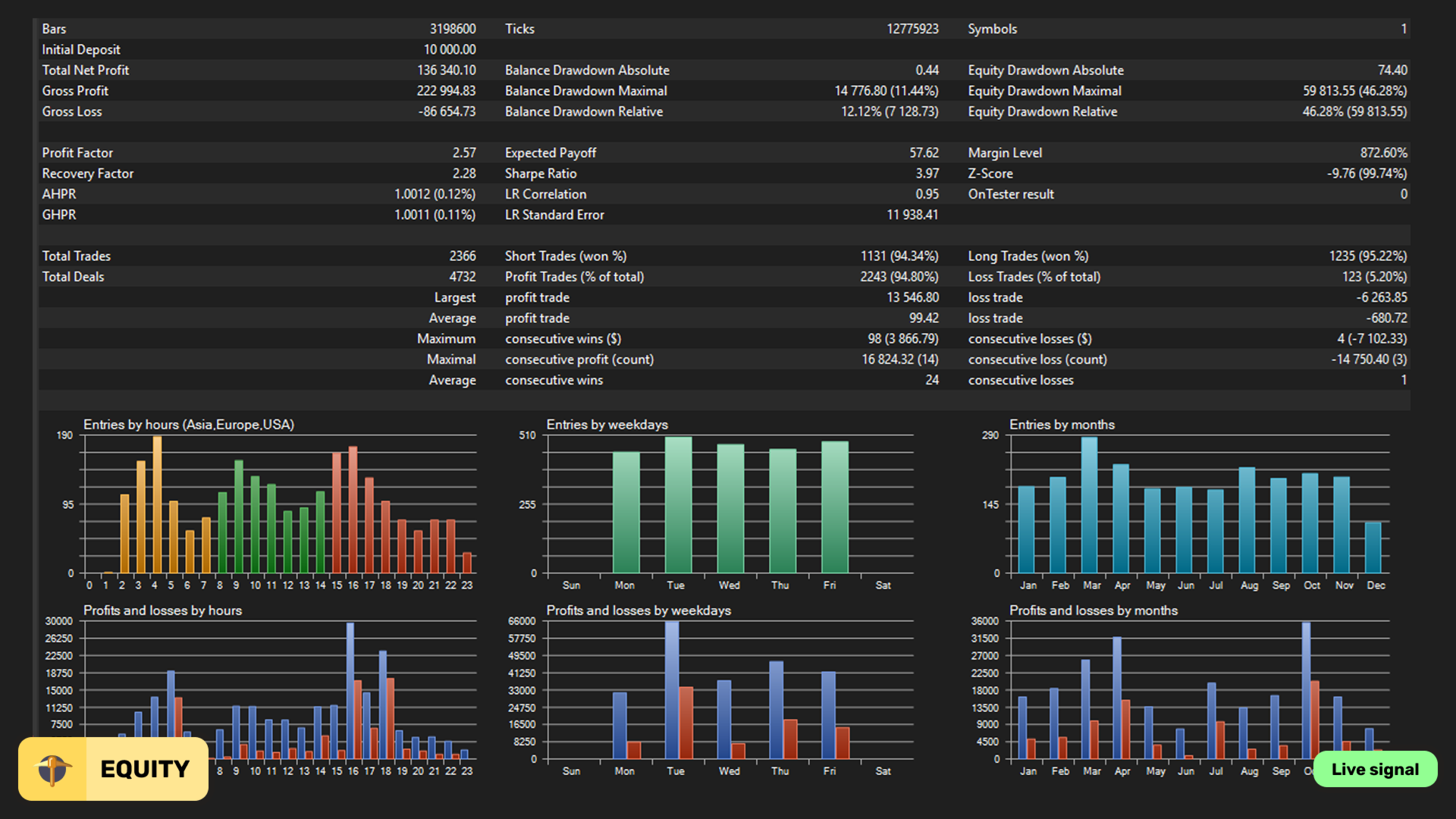Viewport: 1456px width, 819px height.
Task: Select Tuesday bar in Entries by weekdays
Action: coord(678,504)
